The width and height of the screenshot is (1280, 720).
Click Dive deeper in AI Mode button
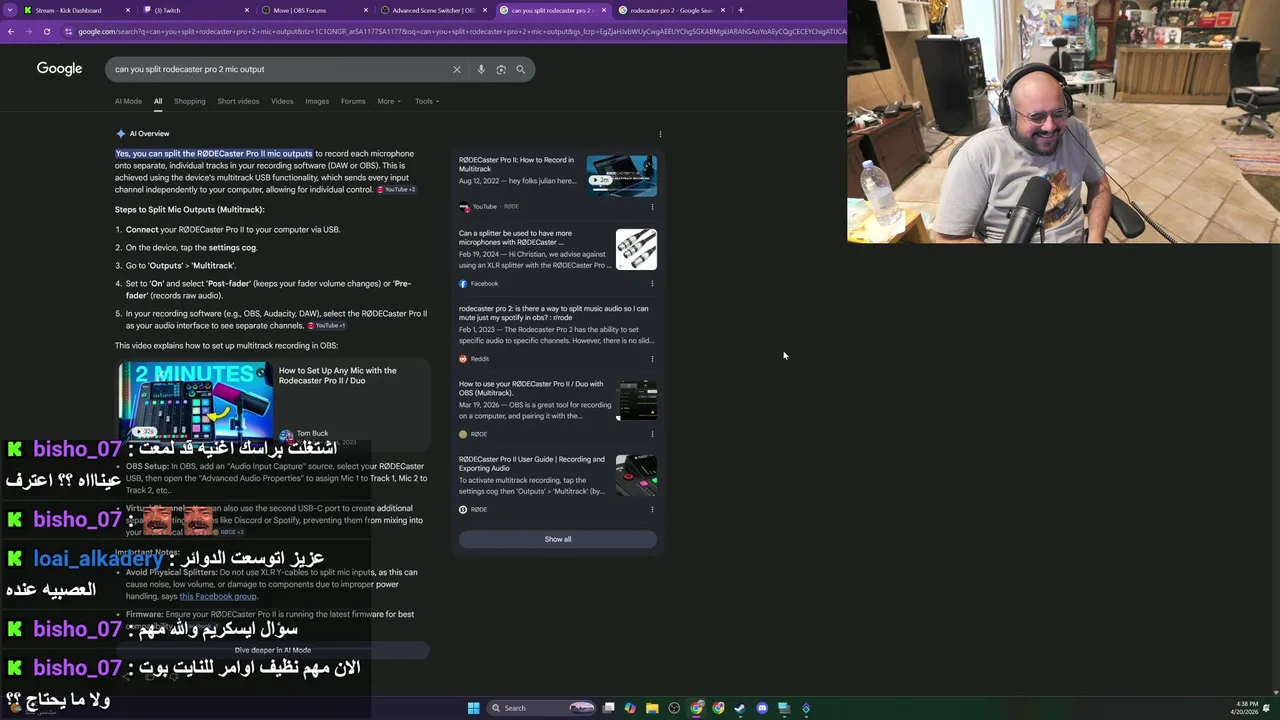click(x=272, y=650)
